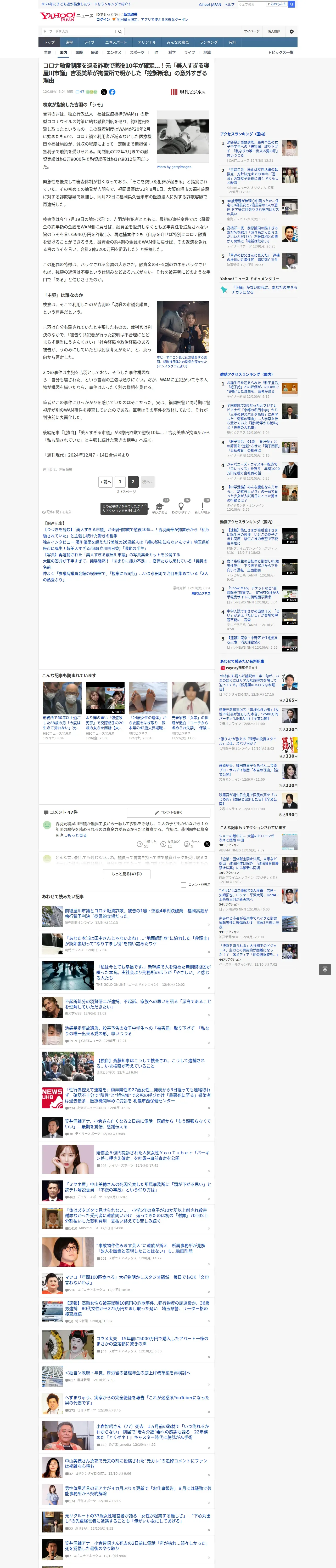Click the Yahoo! JAPAN News logo
The height and width of the screenshot is (1568, 336).
click(66, 16)
